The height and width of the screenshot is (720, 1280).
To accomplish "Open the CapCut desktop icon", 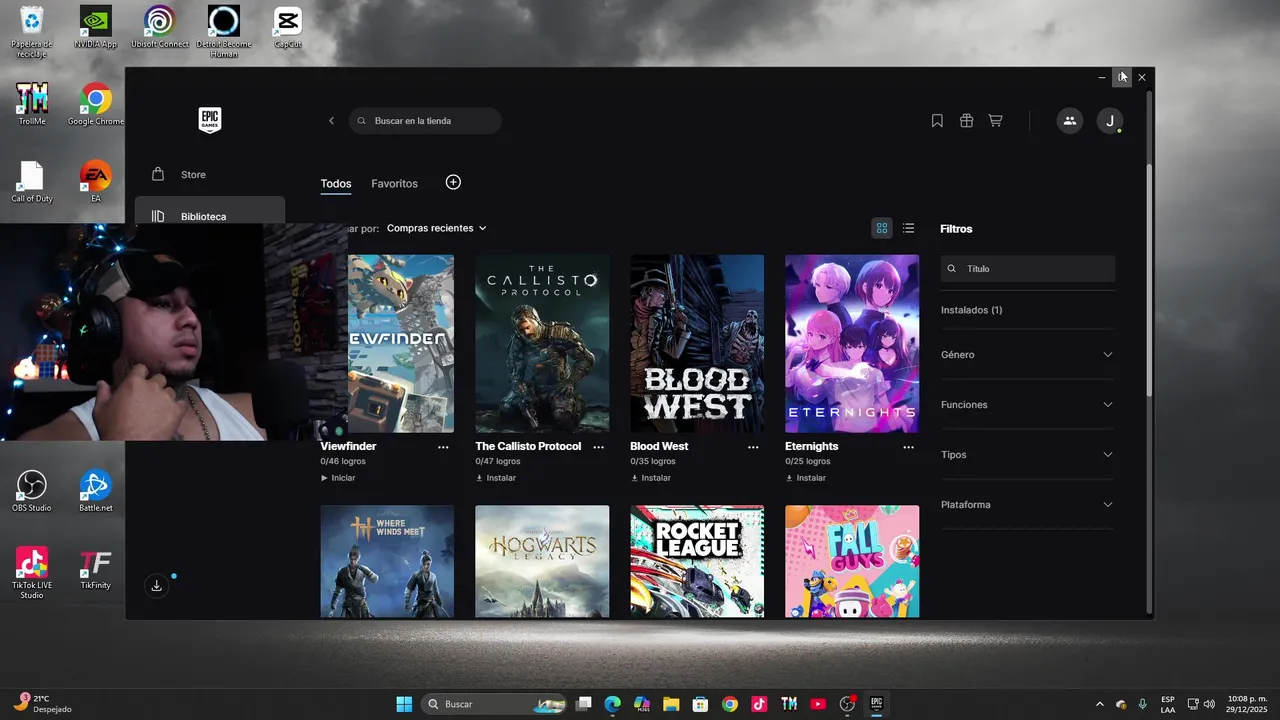I will point(288,28).
